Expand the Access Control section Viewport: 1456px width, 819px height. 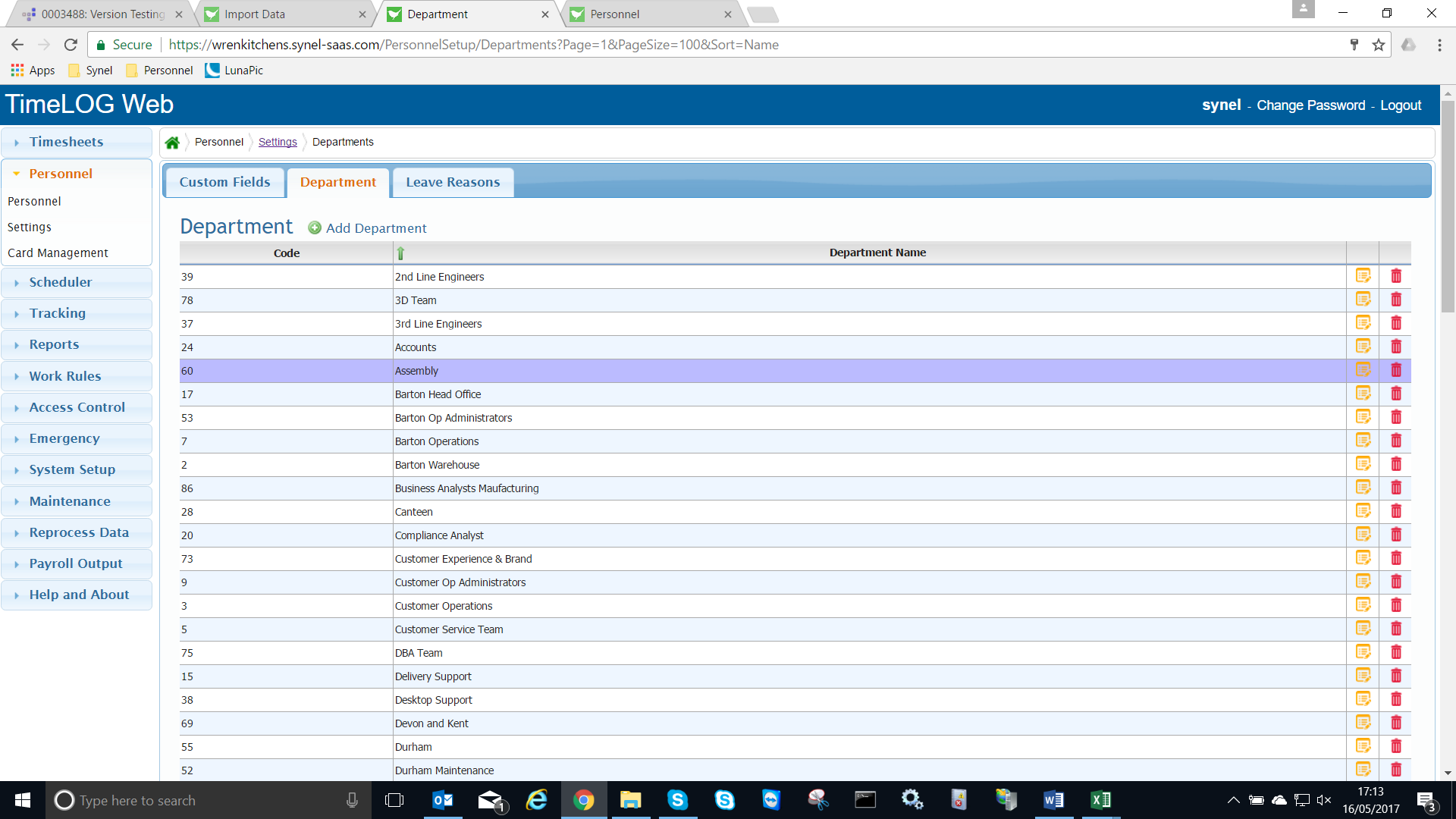(76, 407)
